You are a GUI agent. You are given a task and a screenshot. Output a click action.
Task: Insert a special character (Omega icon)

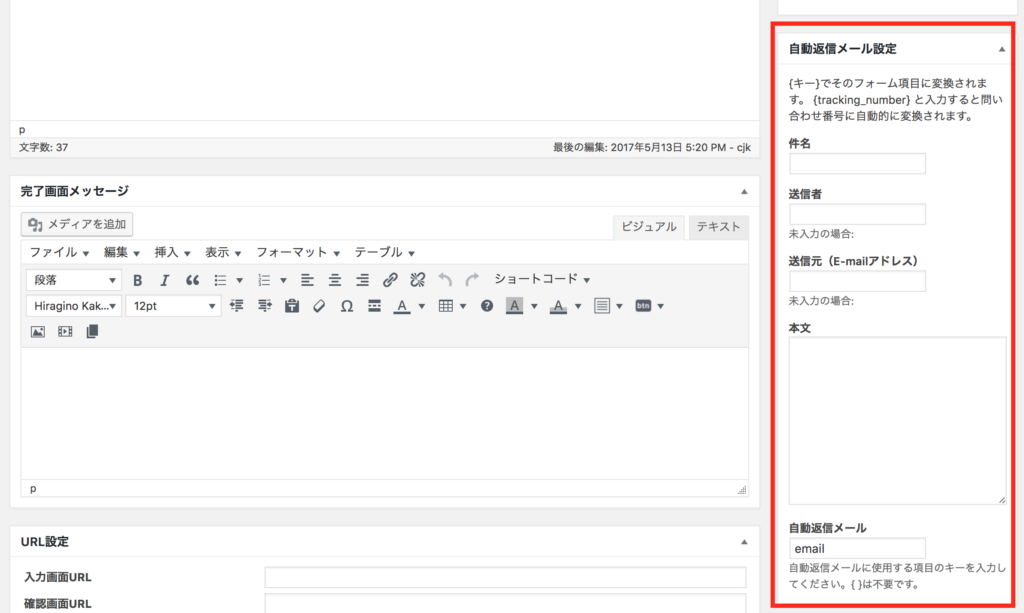(x=347, y=306)
